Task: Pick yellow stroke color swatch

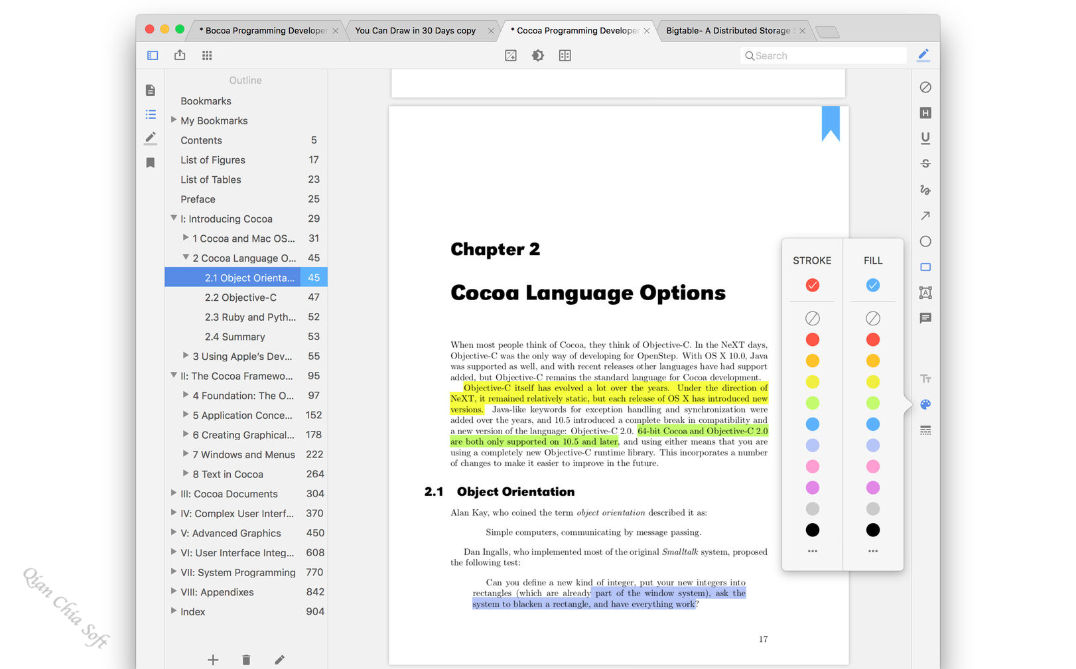Action: tap(812, 382)
